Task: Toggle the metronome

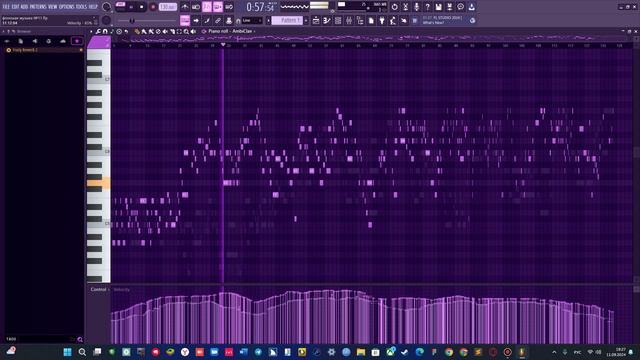Action: click(185, 7)
